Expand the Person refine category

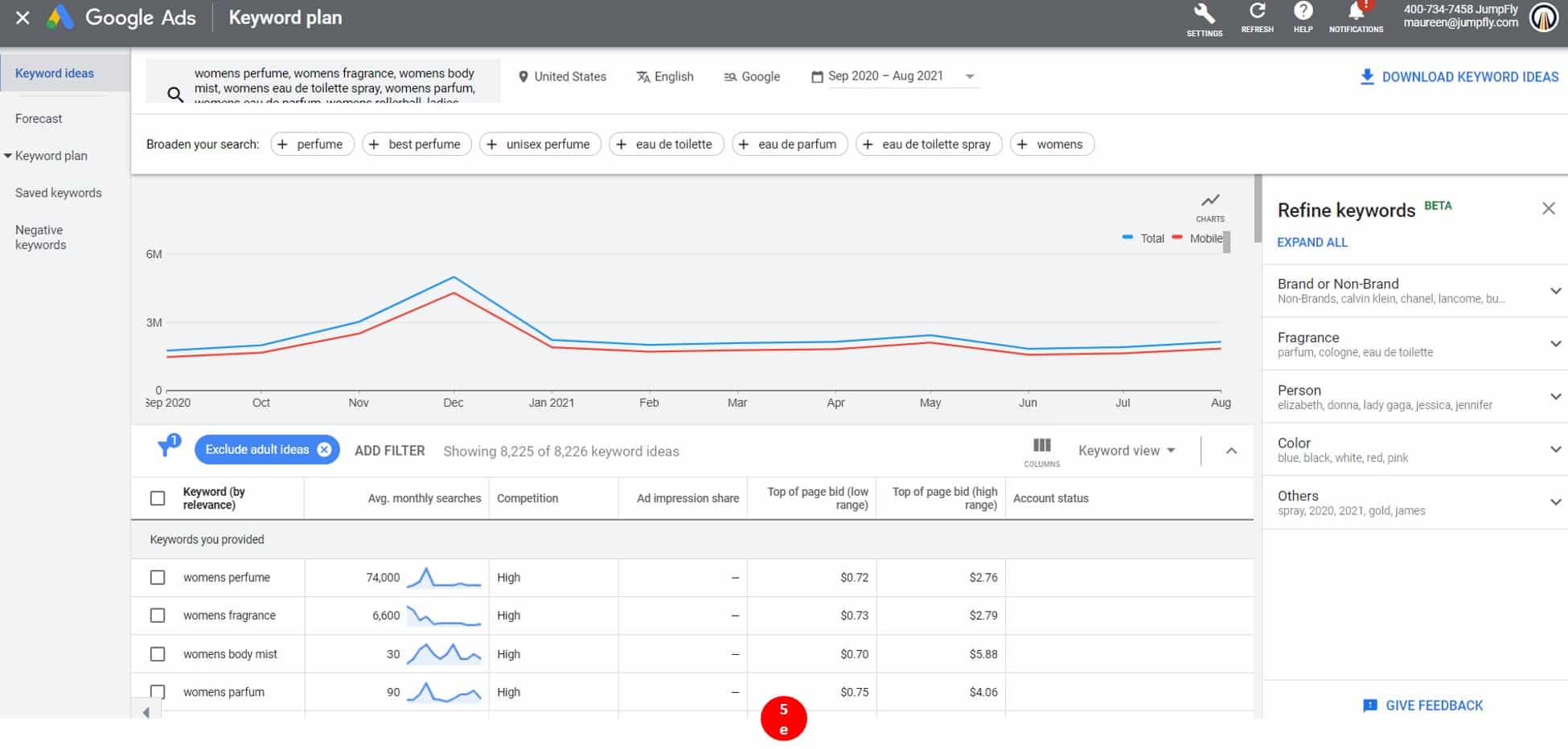point(1555,396)
